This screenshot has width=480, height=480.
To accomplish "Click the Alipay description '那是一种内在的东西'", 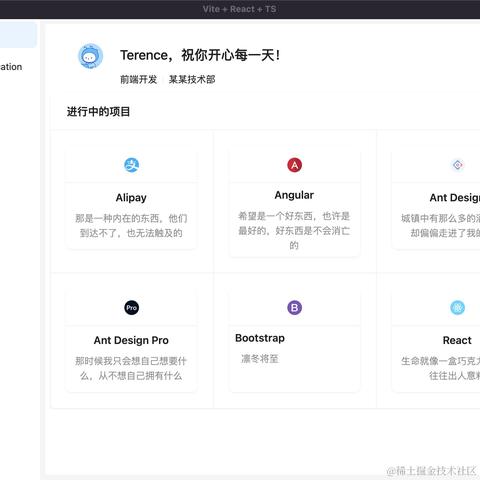I will coord(131,226).
